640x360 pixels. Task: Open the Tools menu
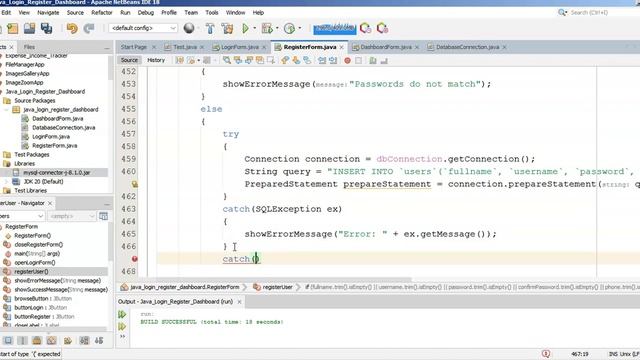[211, 13]
